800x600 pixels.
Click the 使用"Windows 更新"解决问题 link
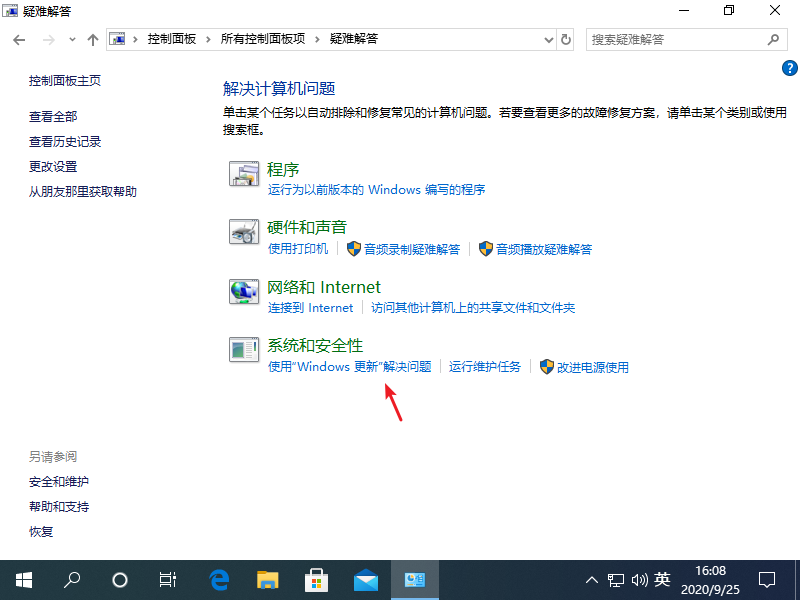pyautogui.click(x=348, y=367)
